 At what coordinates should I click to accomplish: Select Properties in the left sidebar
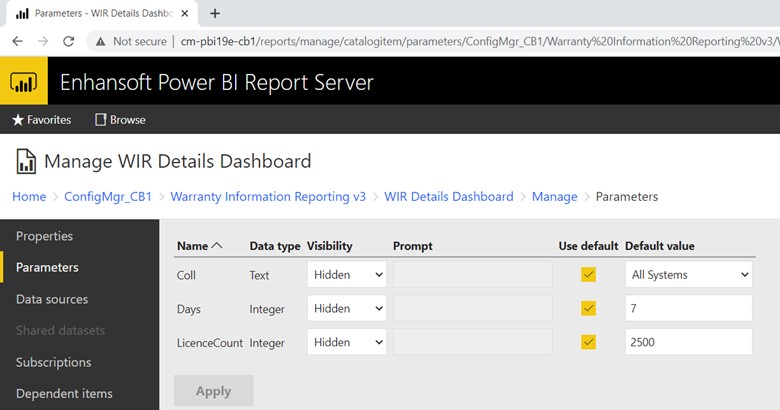pyautogui.click(x=44, y=236)
